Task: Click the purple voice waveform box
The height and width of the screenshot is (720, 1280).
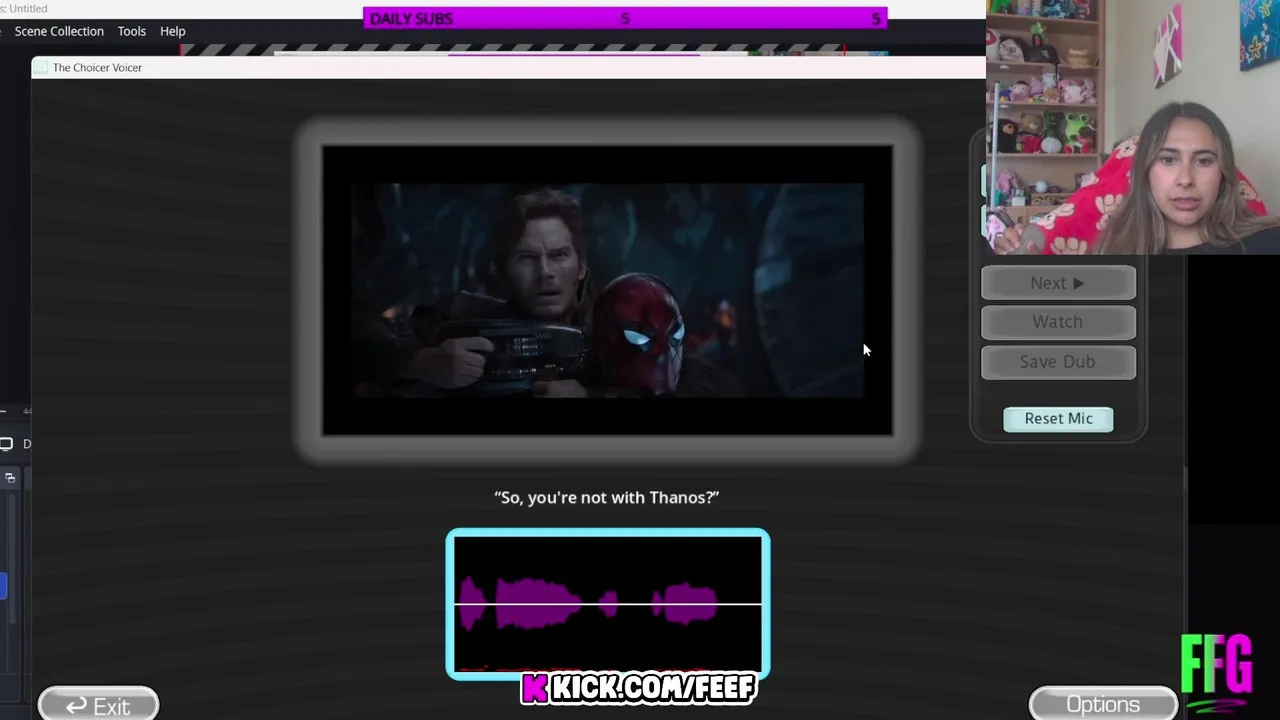Action: click(x=608, y=604)
